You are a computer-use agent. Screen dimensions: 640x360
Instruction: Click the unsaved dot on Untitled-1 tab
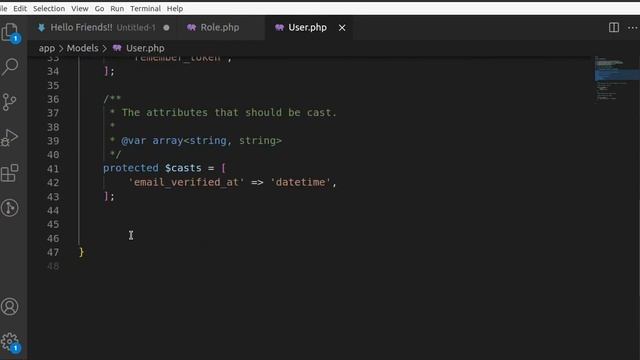click(166, 28)
